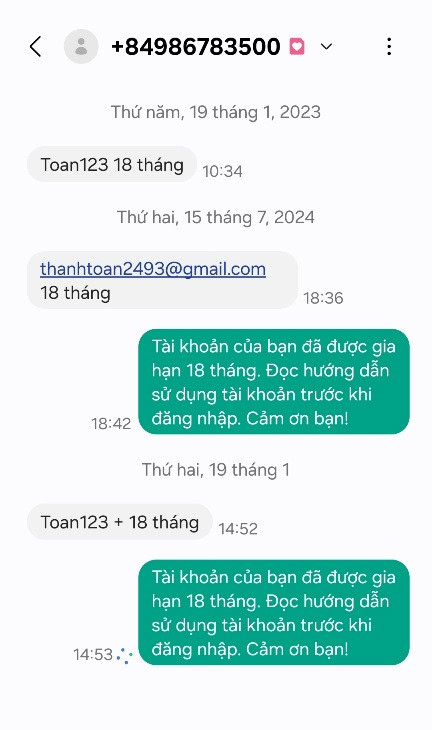This screenshot has width=432, height=730.
Task: Open thanhtoan2493@gmail.com email link
Action: pyautogui.click(x=153, y=269)
